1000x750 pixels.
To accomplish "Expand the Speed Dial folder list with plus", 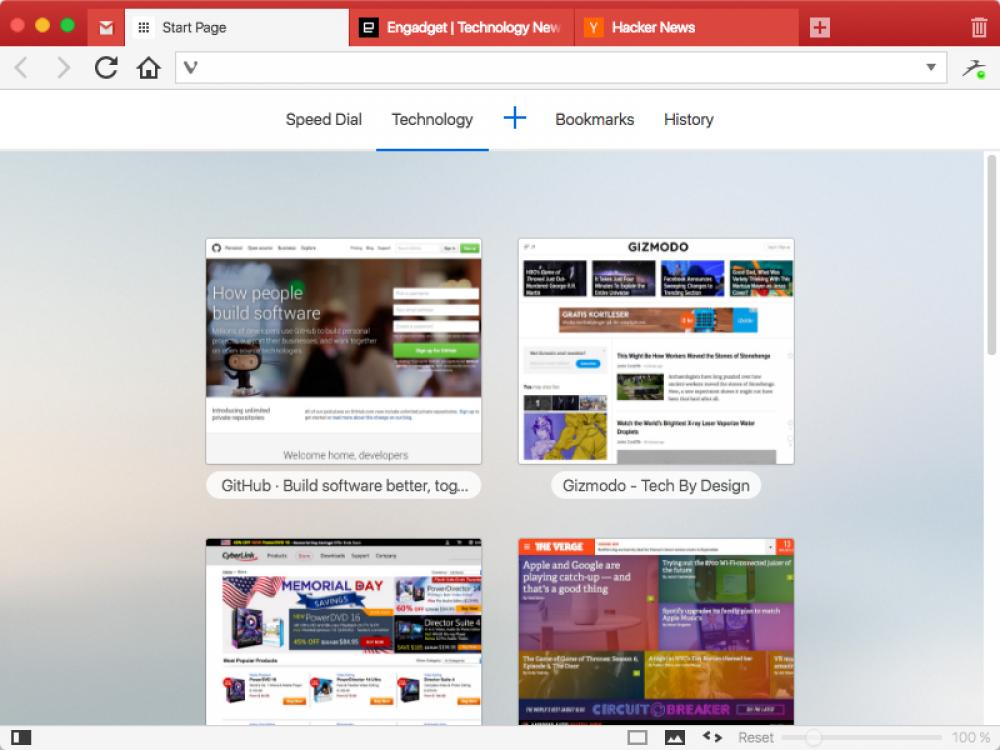I will (514, 118).
